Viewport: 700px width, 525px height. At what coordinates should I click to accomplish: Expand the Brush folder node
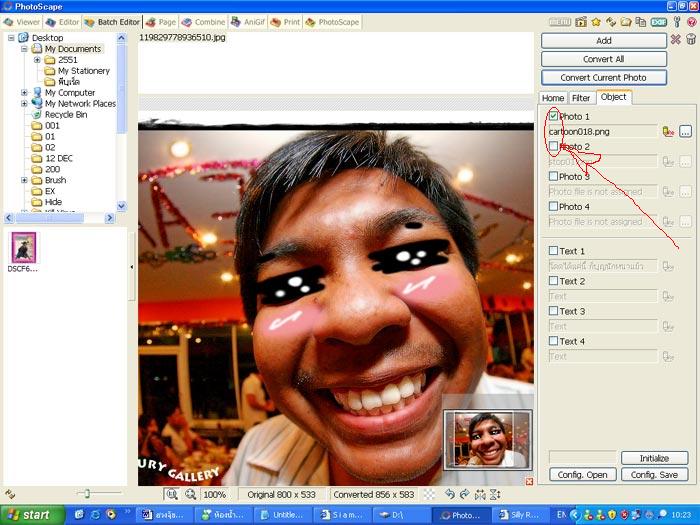point(25,180)
